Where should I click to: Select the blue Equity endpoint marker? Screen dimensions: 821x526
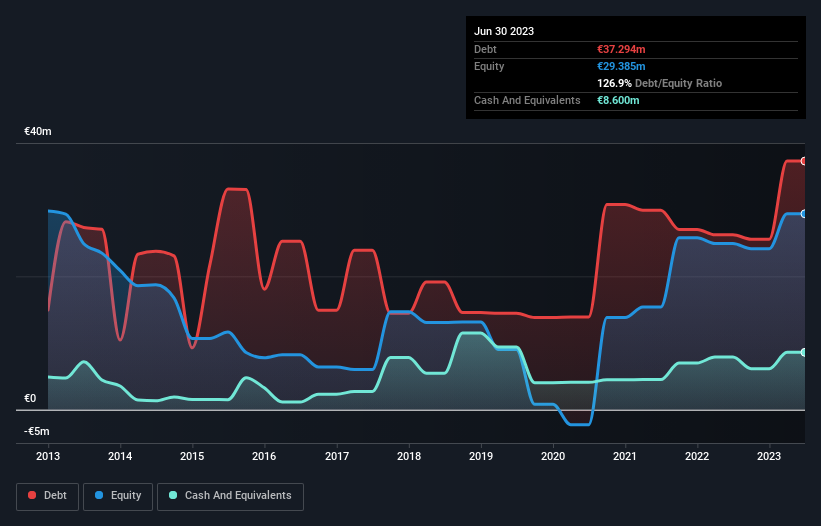804,214
